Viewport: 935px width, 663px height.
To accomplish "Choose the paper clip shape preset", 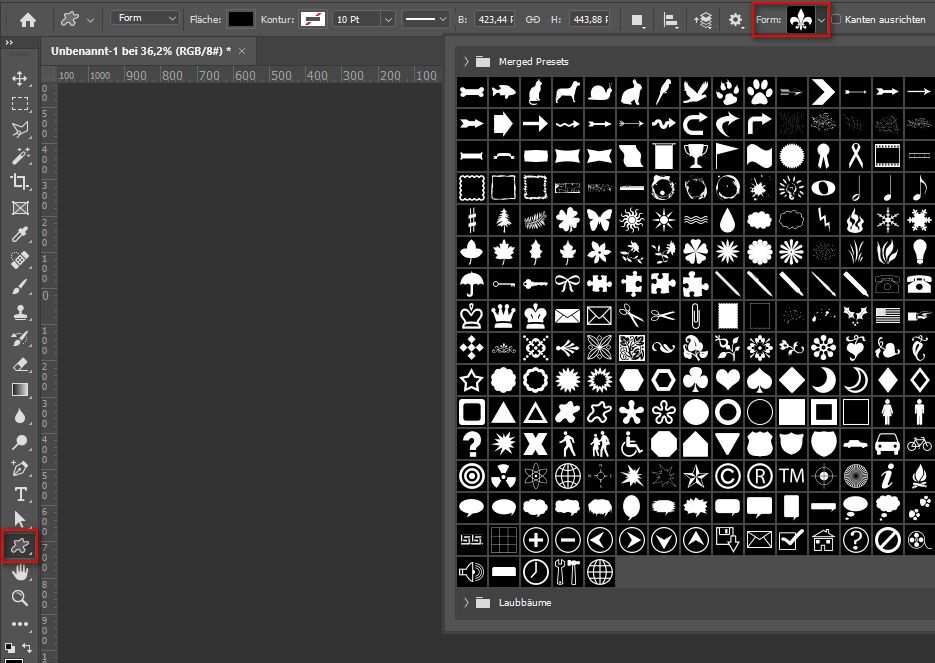I will click(695, 316).
